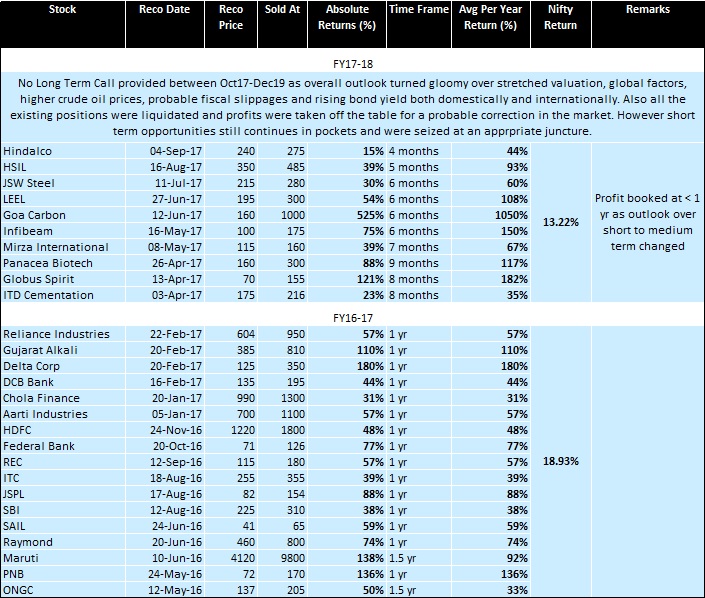
Task: Click ONGC's 12-May-16 reco date
Action: (x=175, y=590)
